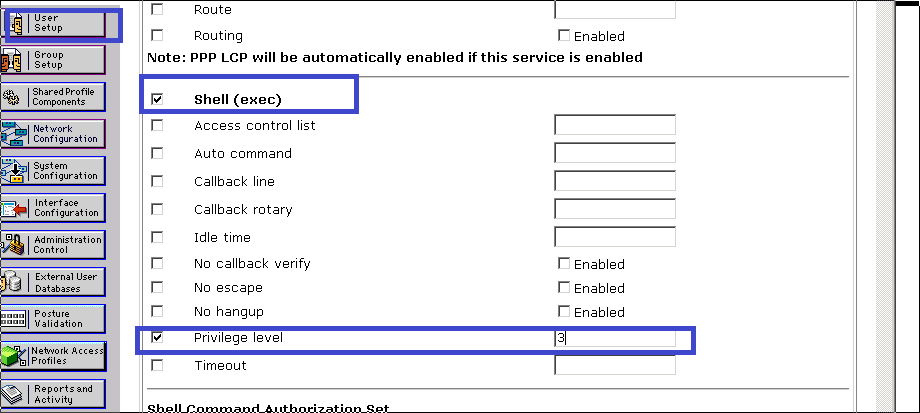Focus the Auto command text field
The image size is (920, 413).
tap(615, 153)
